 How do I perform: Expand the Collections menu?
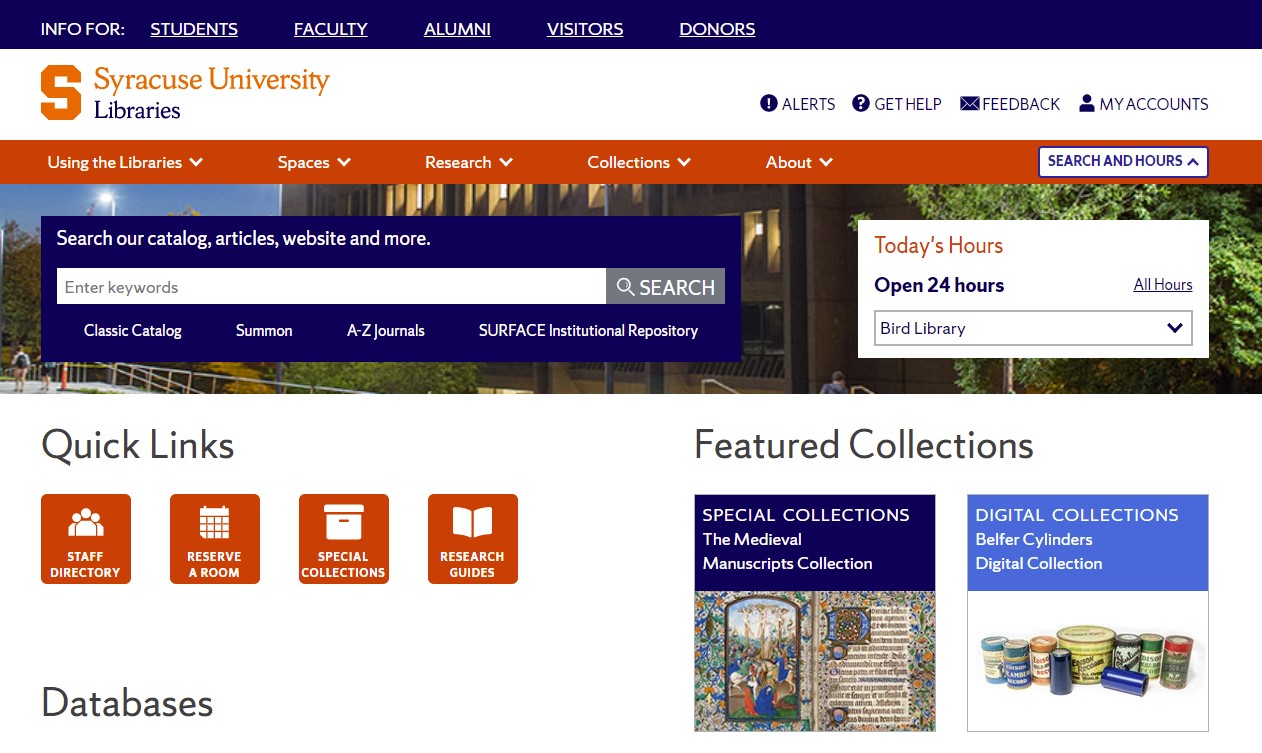[639, 162]
